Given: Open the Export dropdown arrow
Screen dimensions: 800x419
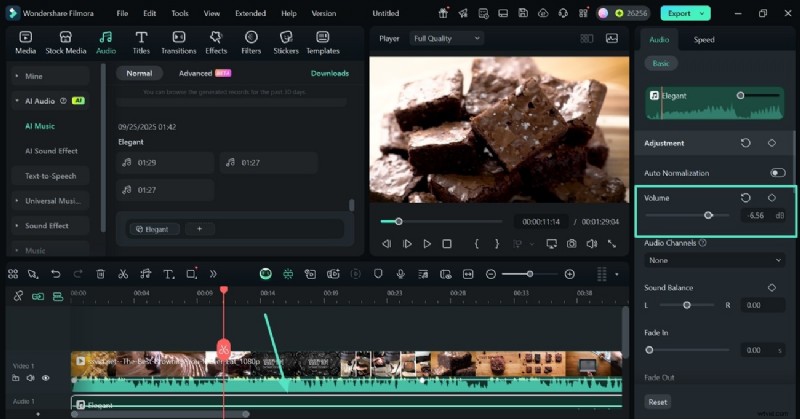Looking at the screenshot, I should pyautogui.click(x=702, y=13).
